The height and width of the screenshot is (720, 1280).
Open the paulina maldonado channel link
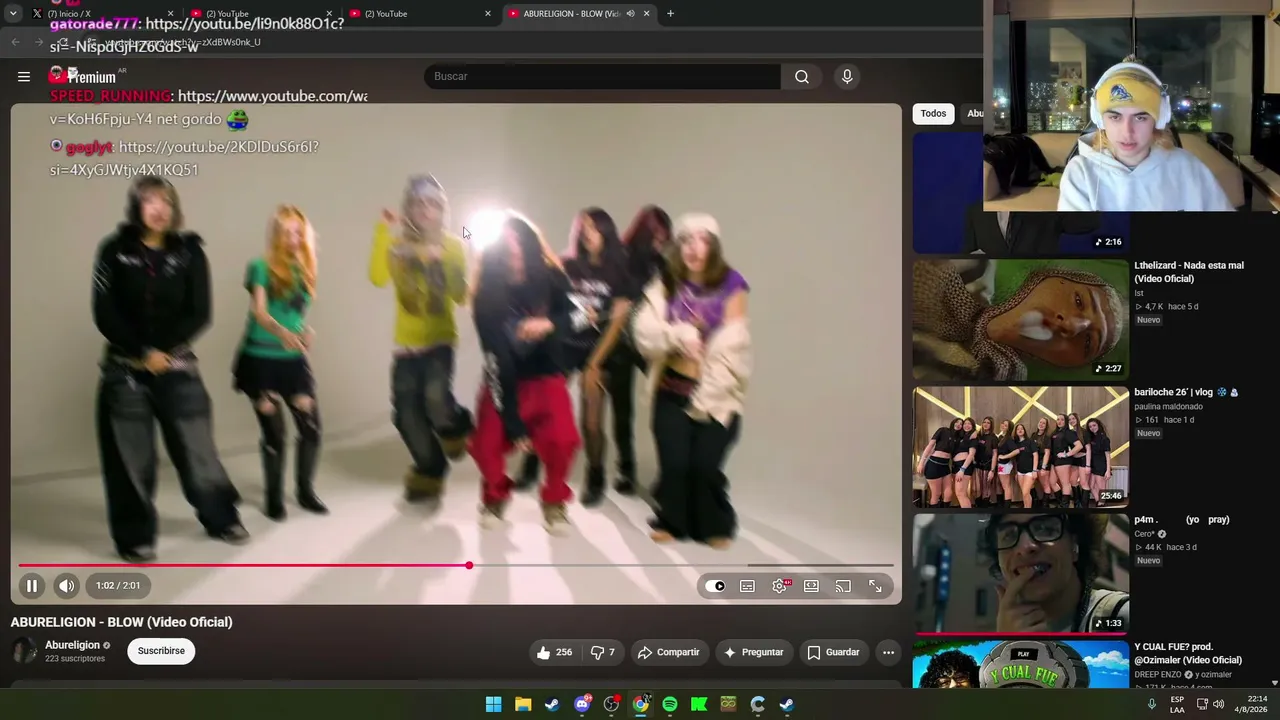click(x=1168, y=407)
